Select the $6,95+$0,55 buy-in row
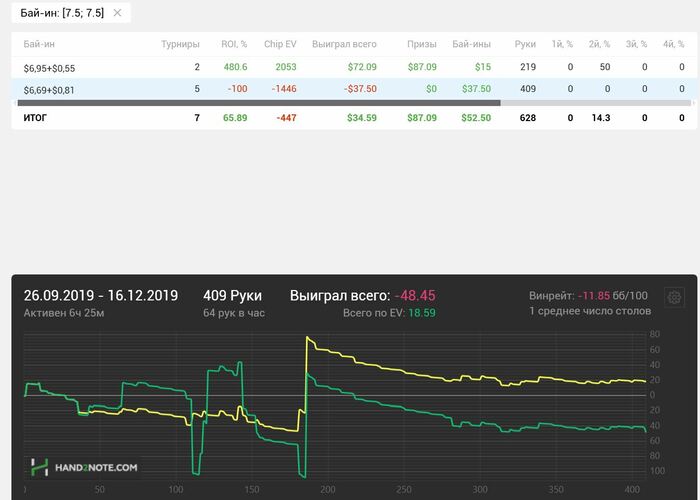This screenshot has width=700, height=500. click(354, 67)
